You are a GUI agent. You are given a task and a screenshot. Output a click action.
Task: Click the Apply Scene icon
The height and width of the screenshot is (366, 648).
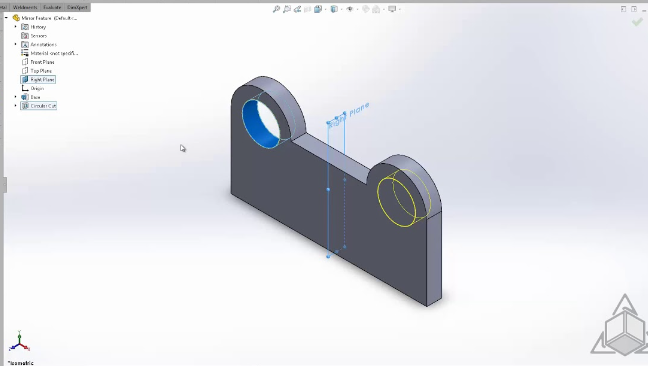tap(376, 9)
